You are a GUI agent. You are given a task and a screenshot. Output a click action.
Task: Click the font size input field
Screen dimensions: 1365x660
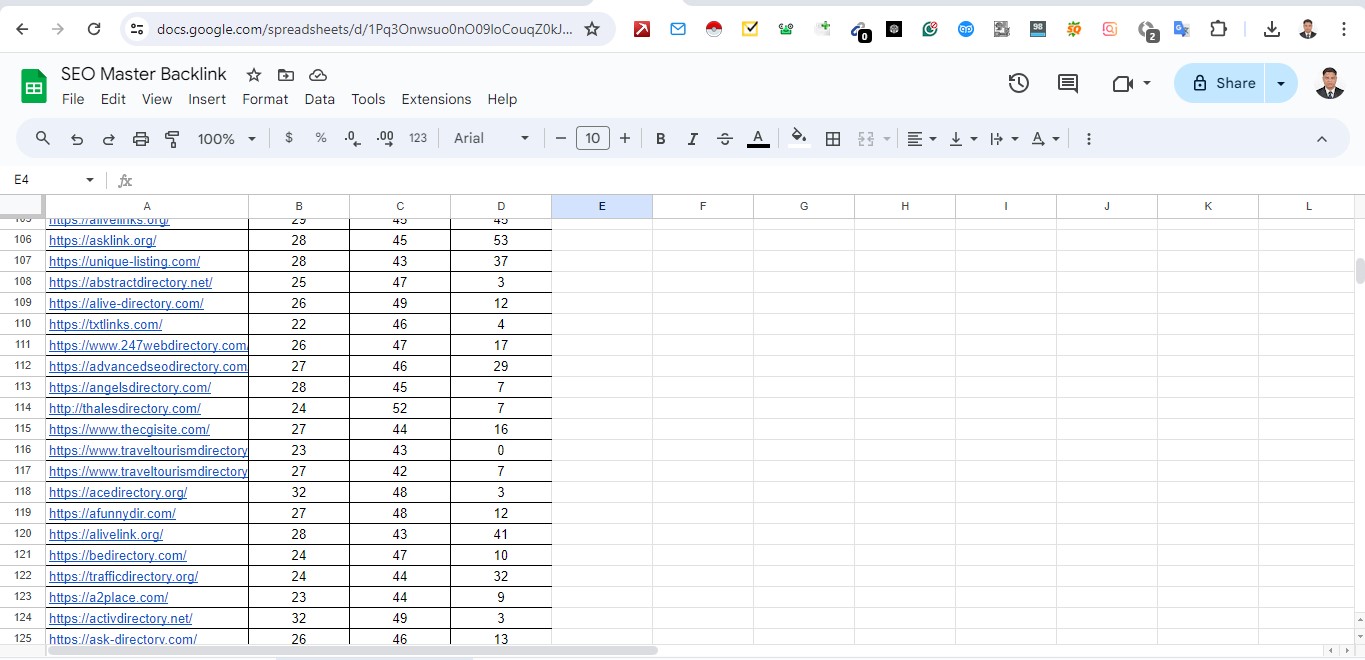pos(592,139)
